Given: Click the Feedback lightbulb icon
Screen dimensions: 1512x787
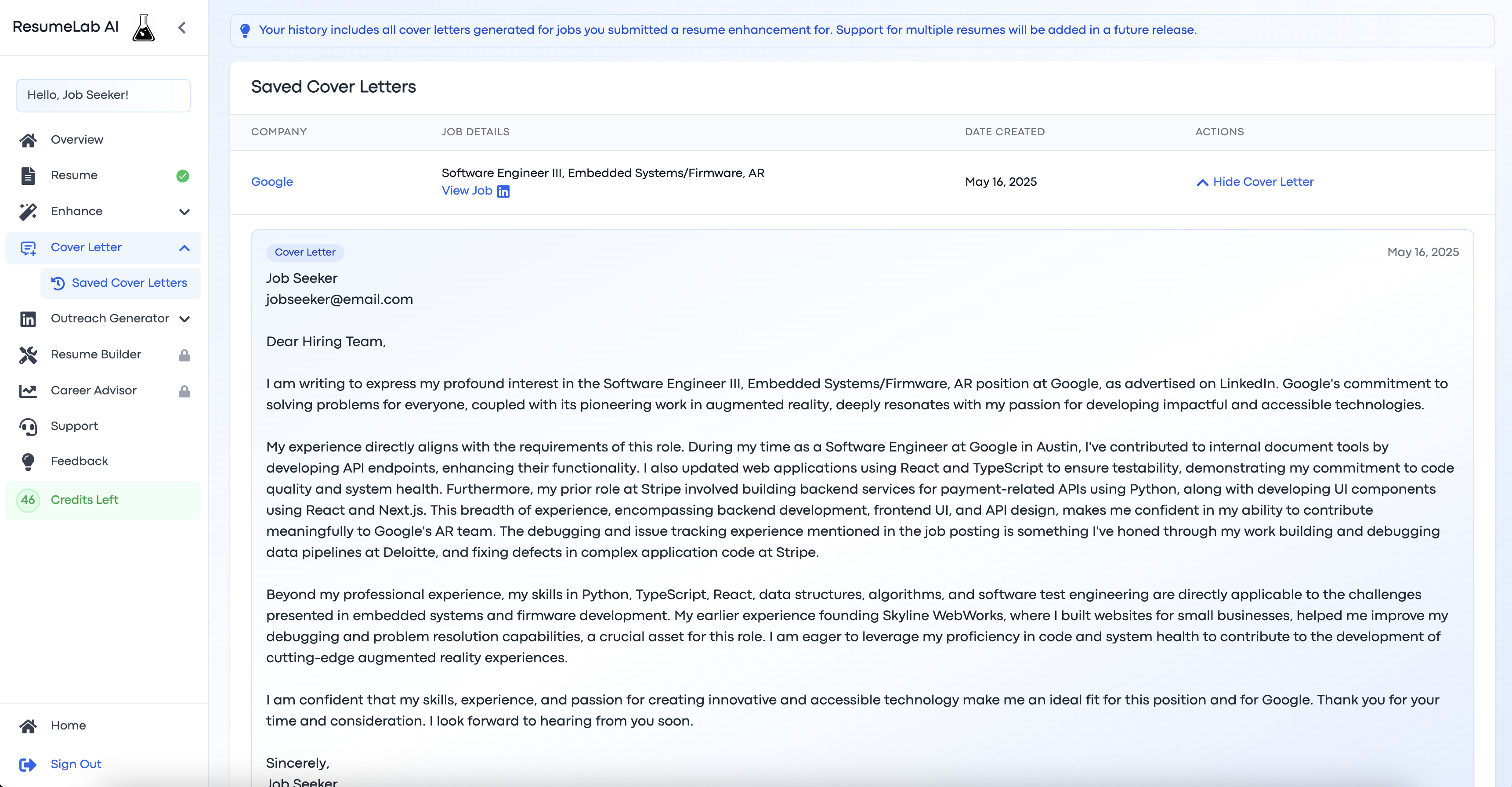Looking at the screenshot, I should point(28,461).
